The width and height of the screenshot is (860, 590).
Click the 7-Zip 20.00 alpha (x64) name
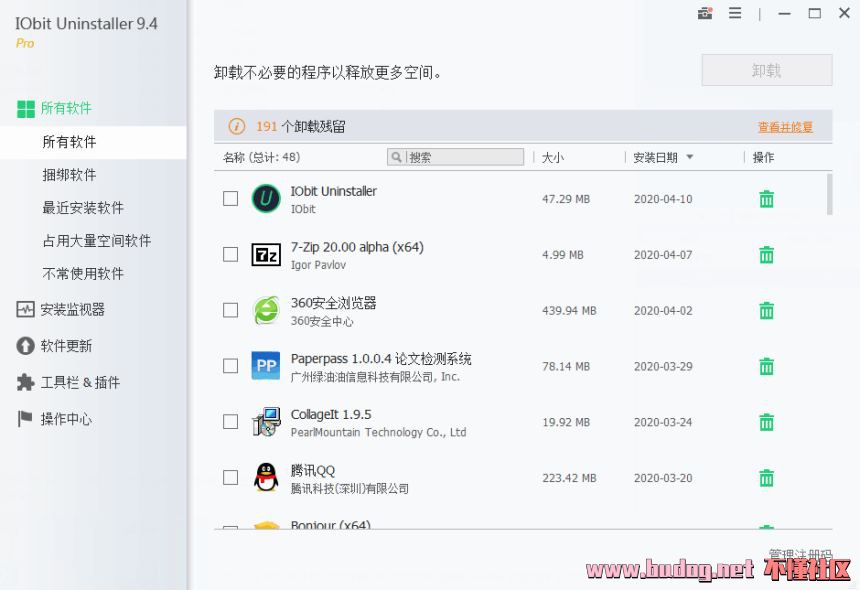pyautogui.click(x=357, y=247)
